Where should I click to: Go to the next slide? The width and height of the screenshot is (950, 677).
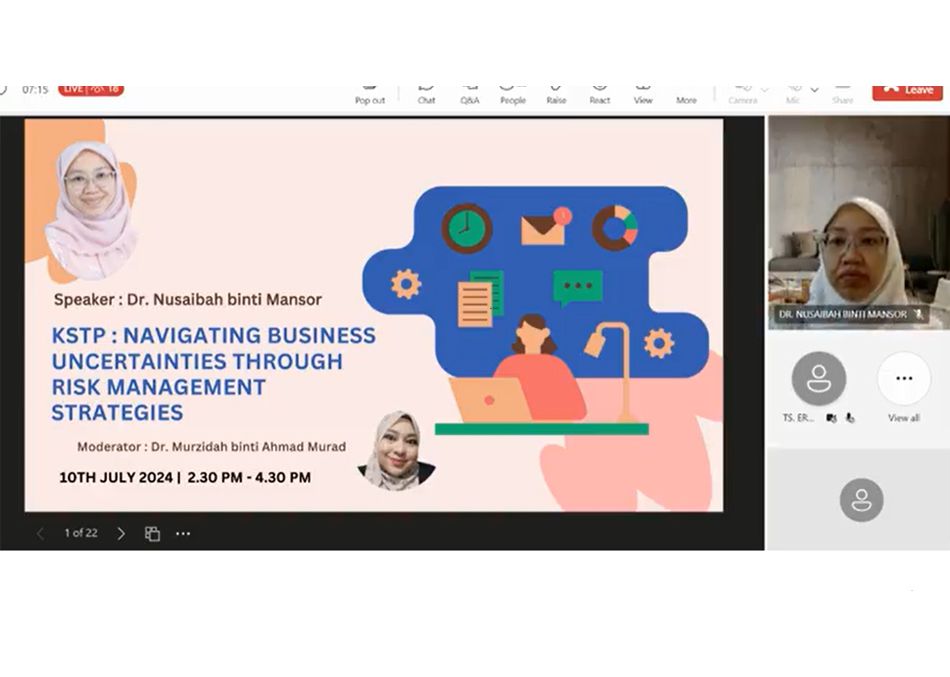click(121, 534)
